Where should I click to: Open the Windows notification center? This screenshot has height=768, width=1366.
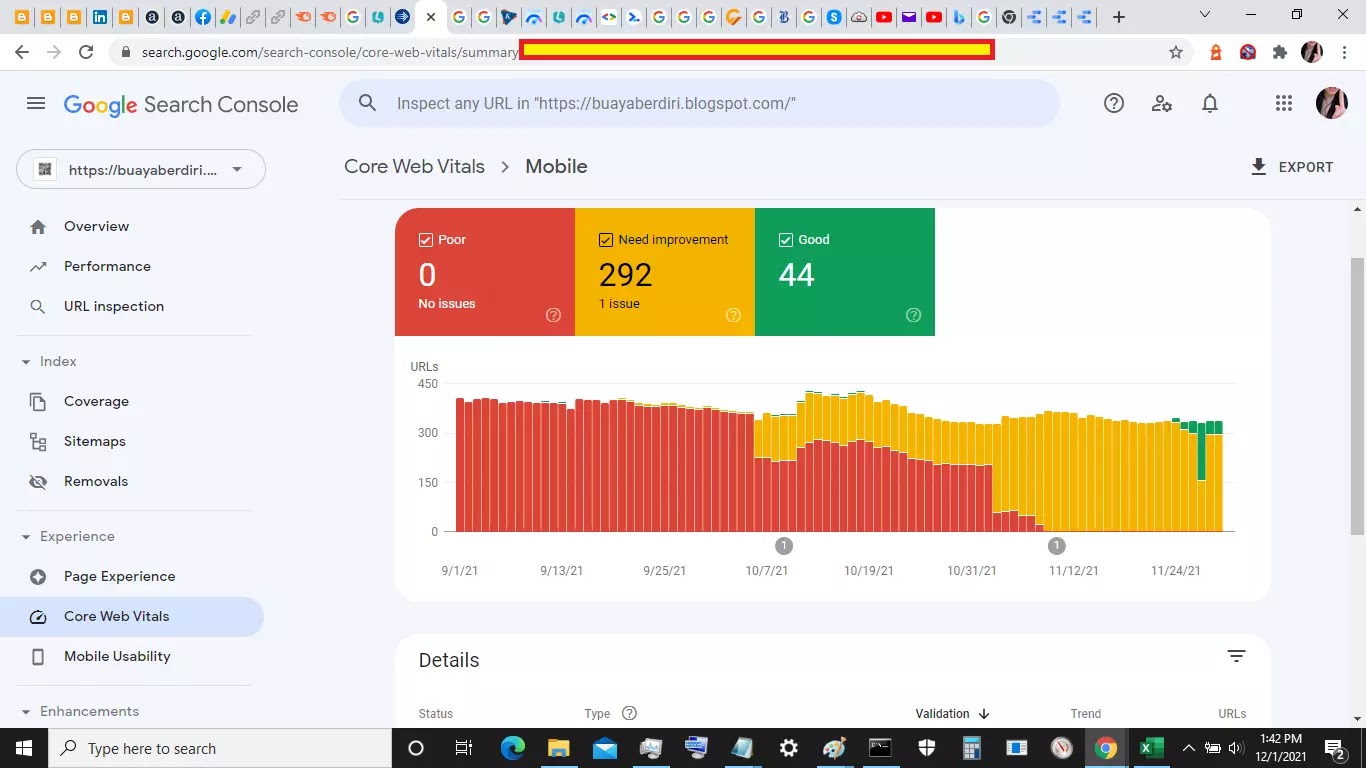tap(1335, 748)
